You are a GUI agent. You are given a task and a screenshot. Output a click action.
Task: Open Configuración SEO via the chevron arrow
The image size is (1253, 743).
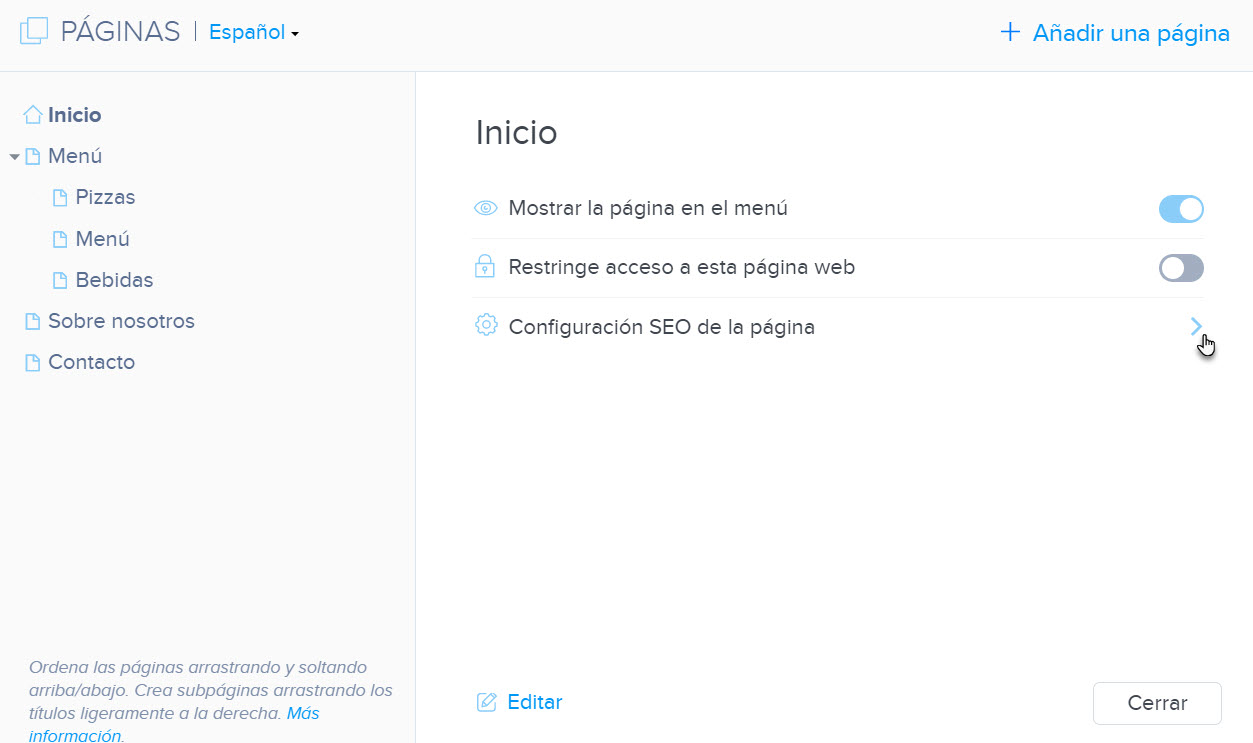[x=1197, y=326]
